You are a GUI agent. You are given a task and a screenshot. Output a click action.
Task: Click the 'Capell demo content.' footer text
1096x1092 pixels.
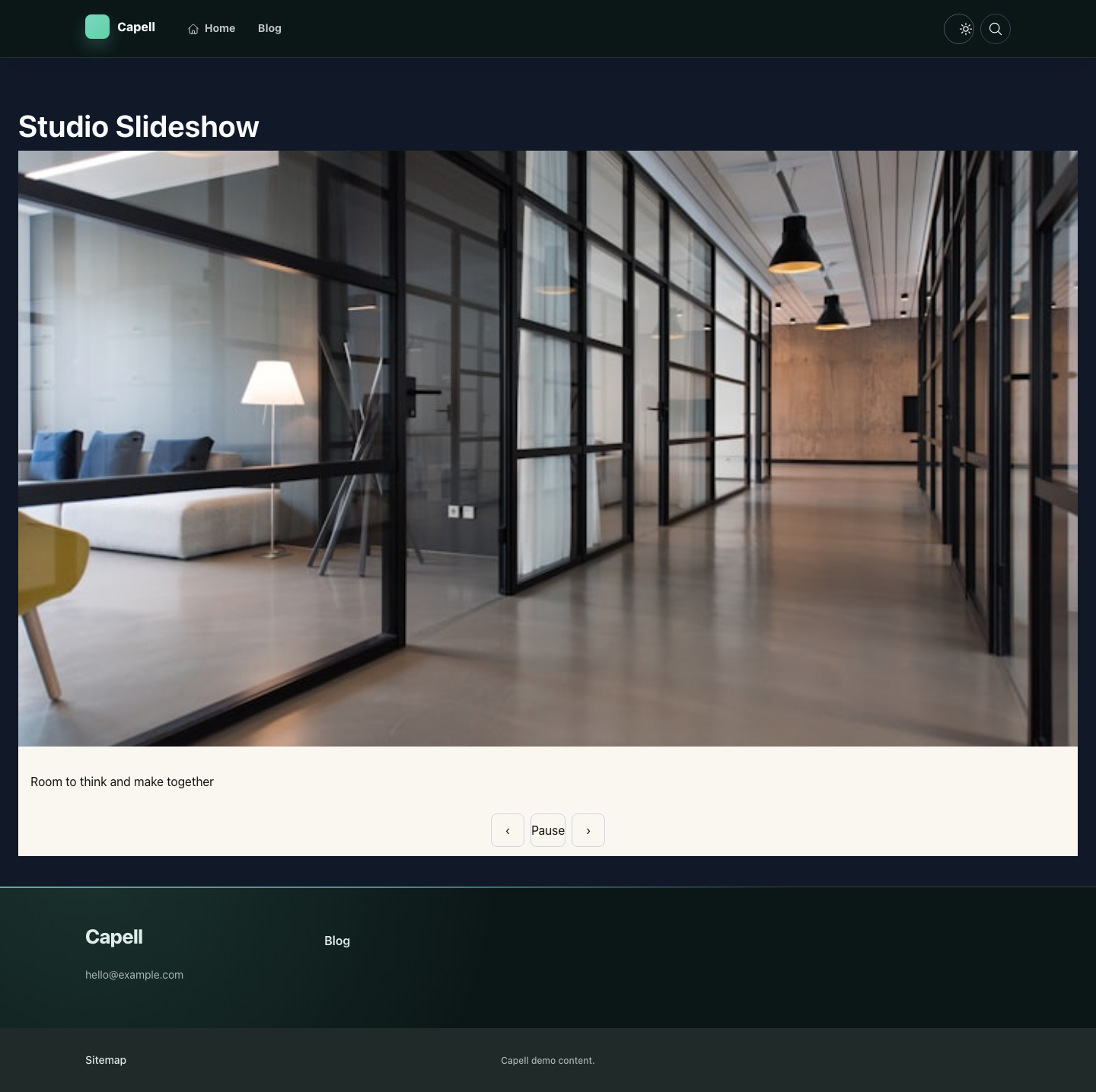(548, 1061)
